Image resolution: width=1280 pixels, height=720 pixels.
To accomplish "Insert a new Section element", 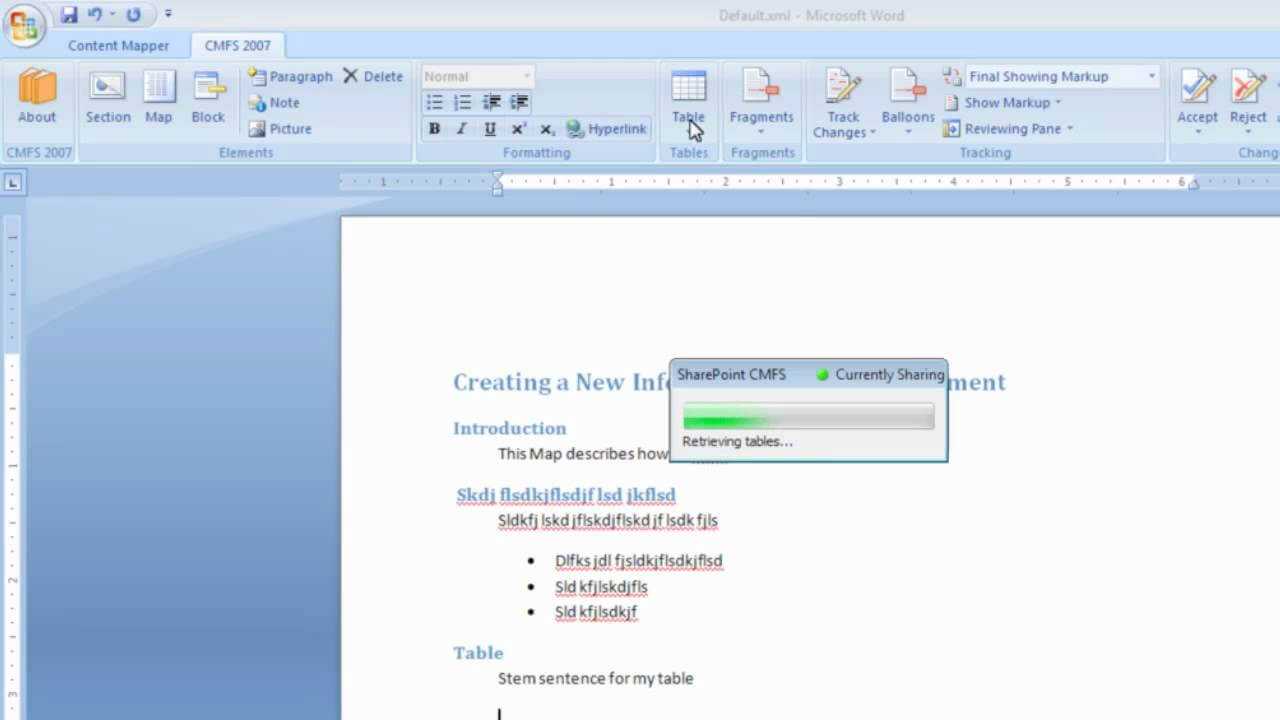I will tap(108, 97).
